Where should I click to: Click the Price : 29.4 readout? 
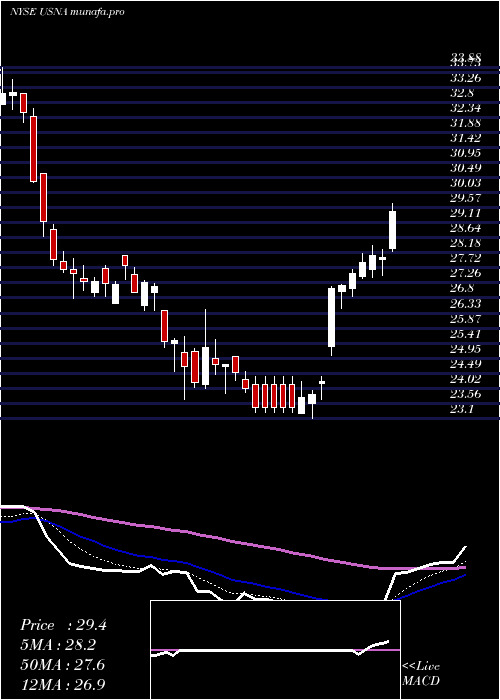tap(63, 625)
